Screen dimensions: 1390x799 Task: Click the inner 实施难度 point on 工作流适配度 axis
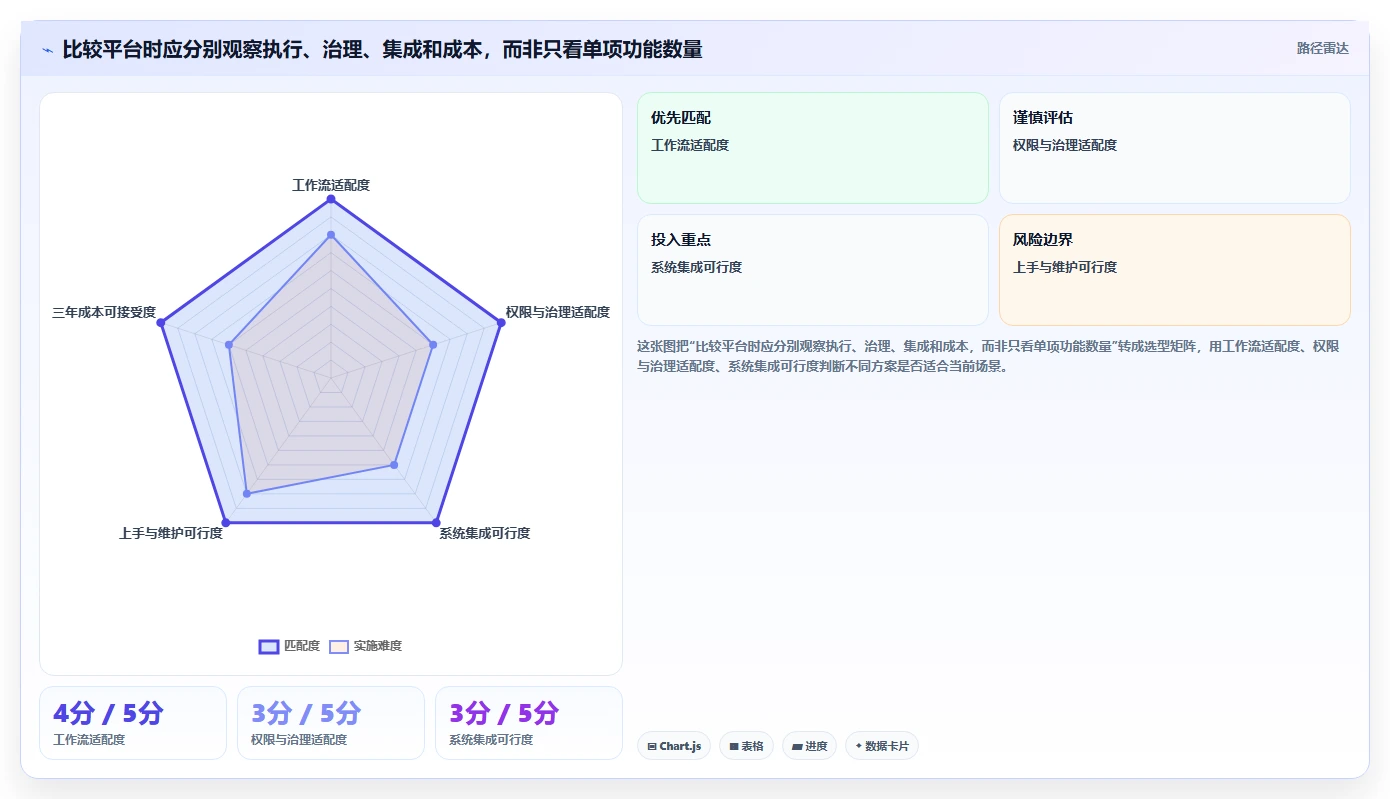tap(331, 234)
